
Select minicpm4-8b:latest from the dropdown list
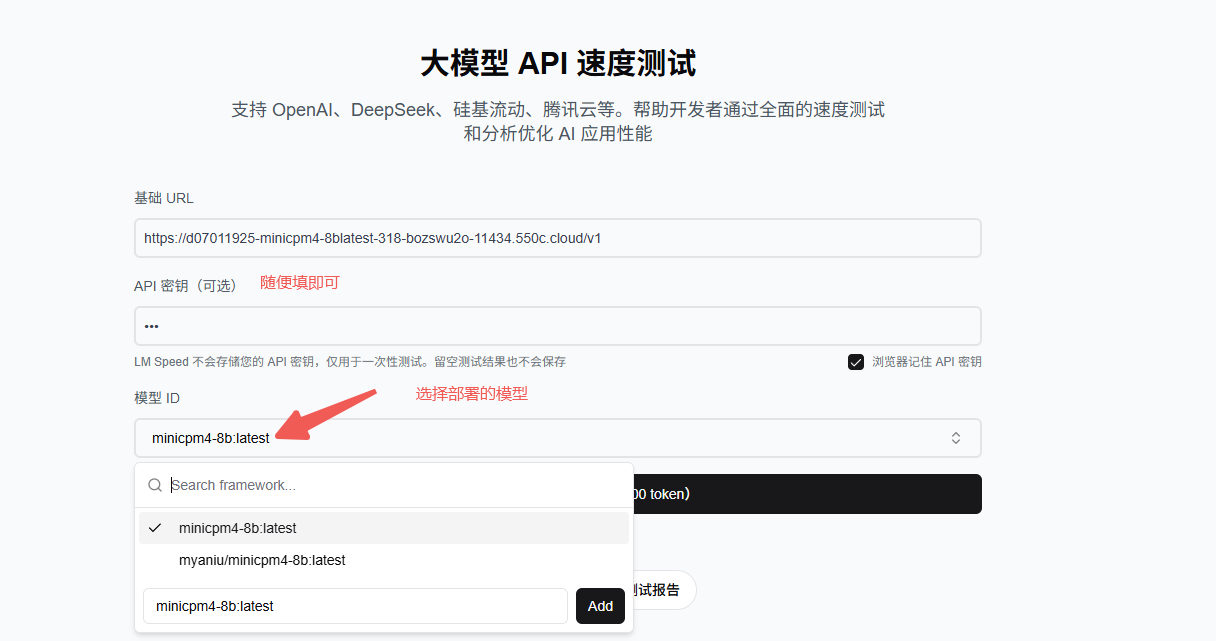[238, 528]
